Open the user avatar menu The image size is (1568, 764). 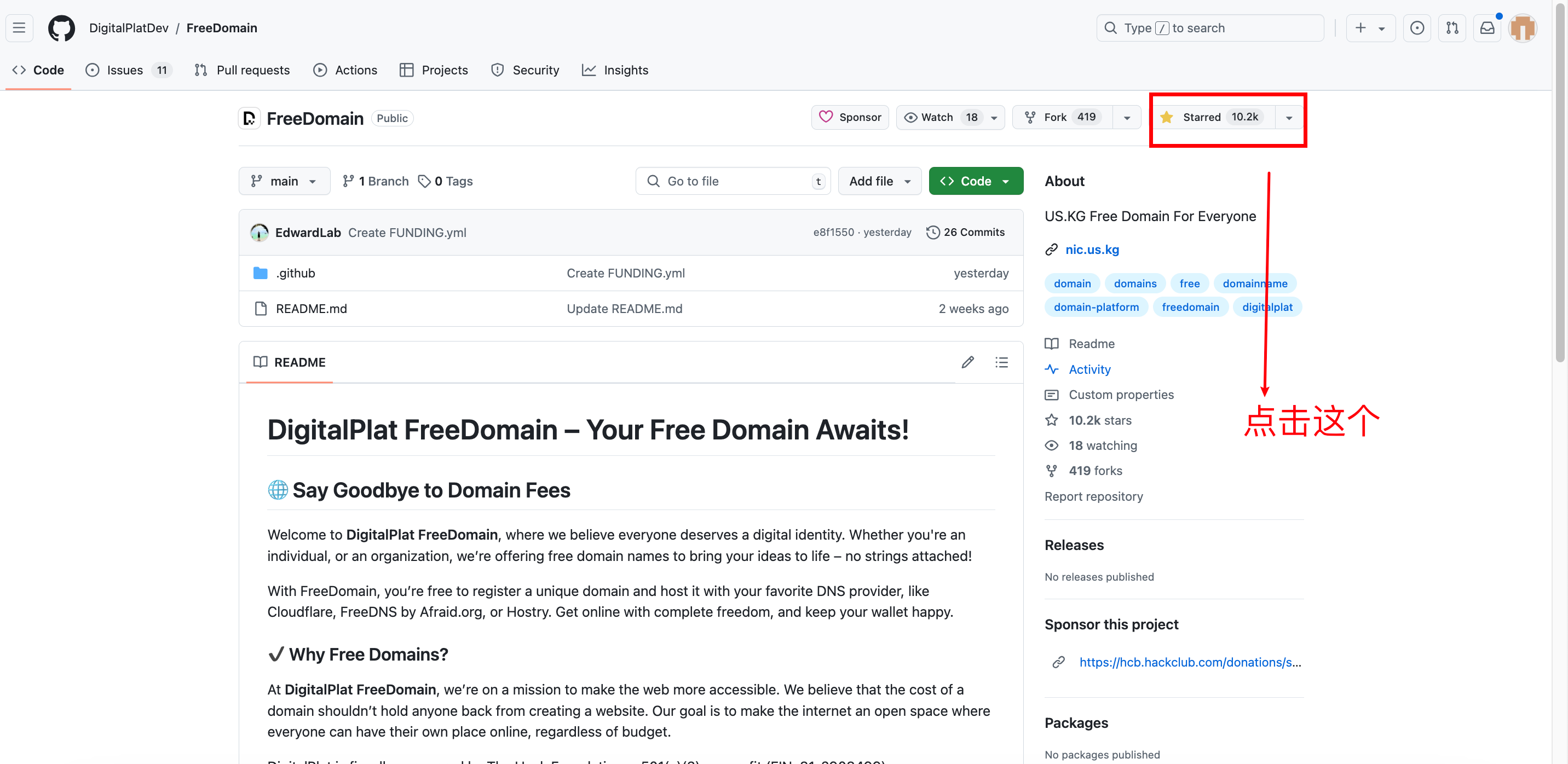[1523, 28]
